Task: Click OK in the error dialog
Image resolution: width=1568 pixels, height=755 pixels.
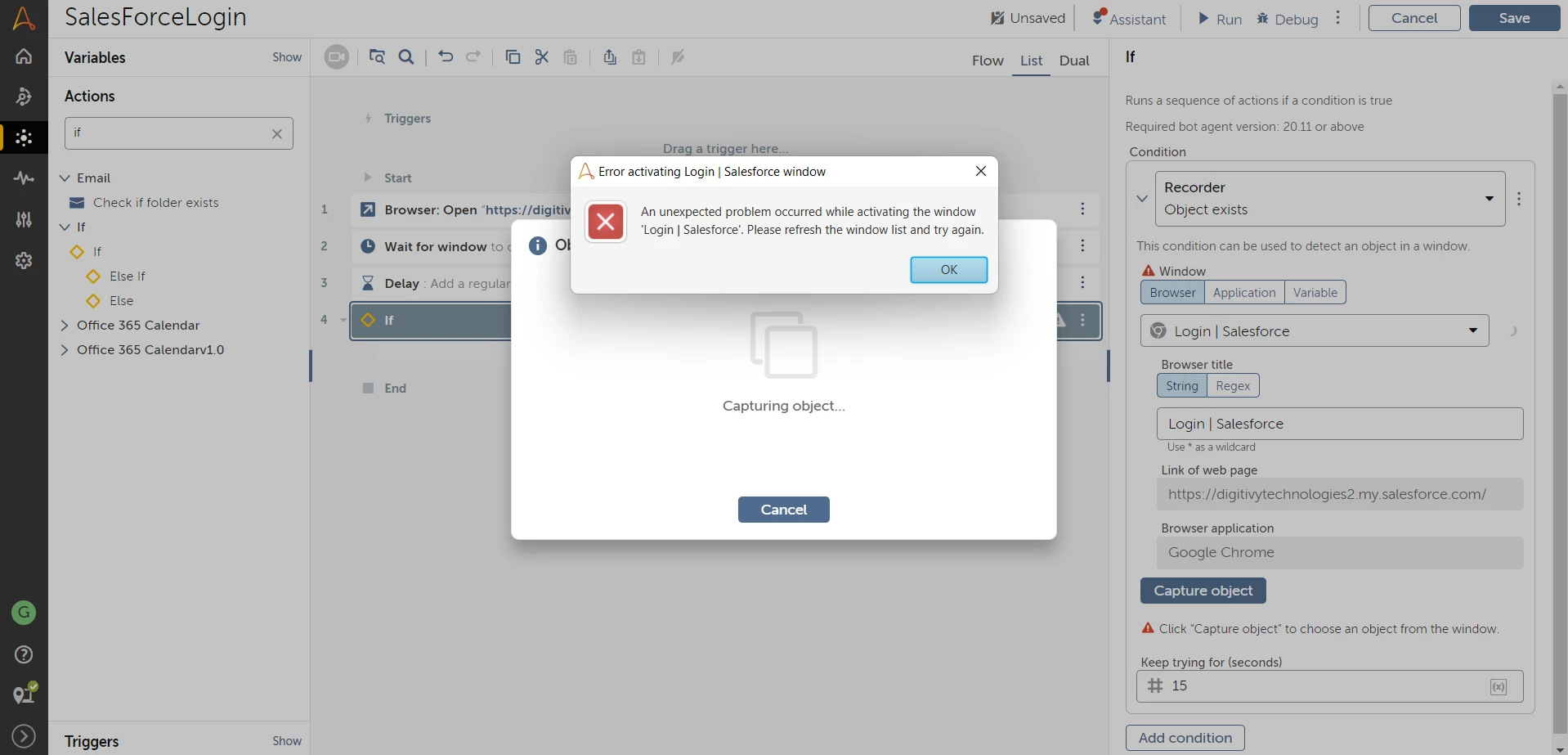Action: (948, 270)
